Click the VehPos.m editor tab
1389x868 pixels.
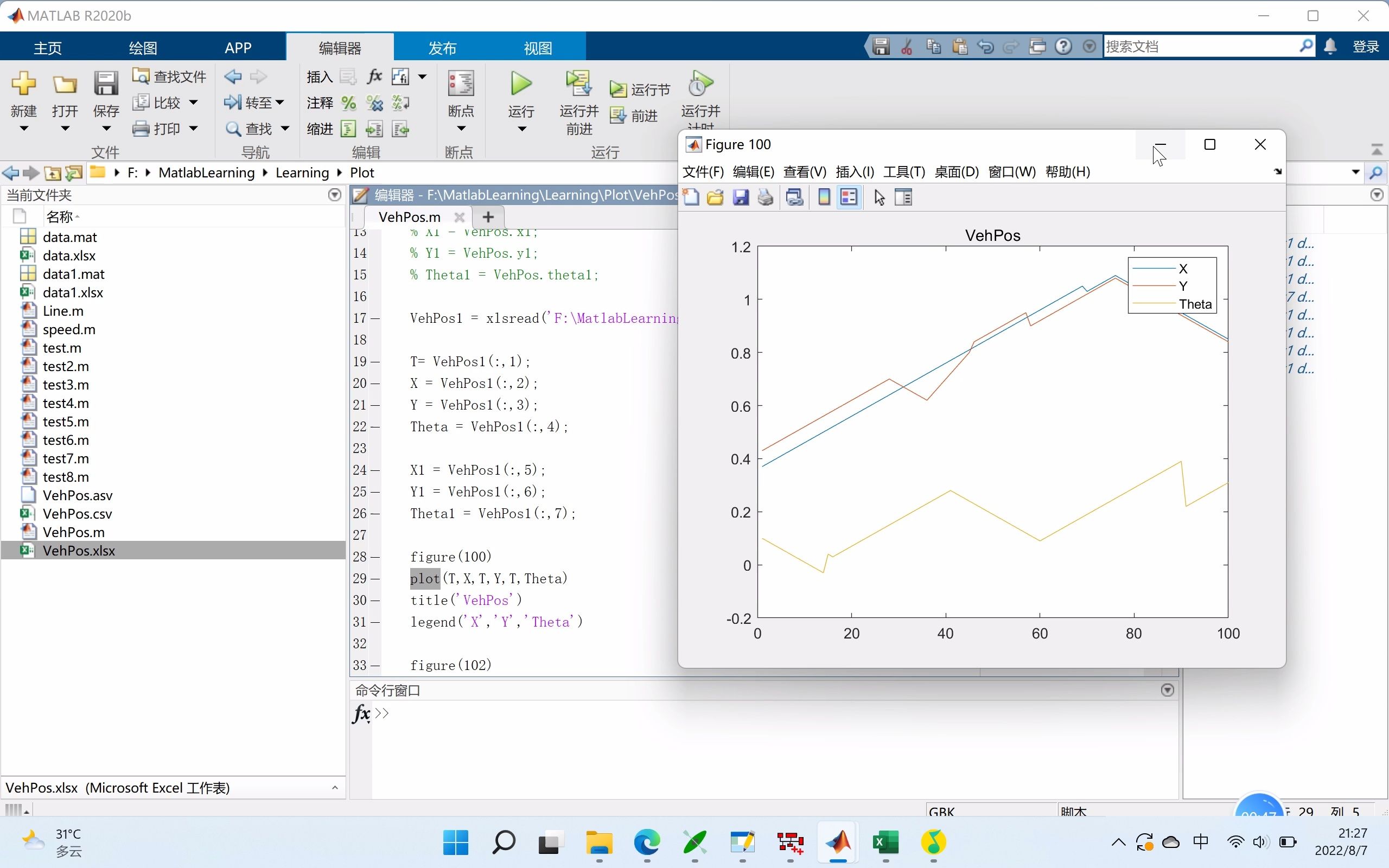(409, 216)
